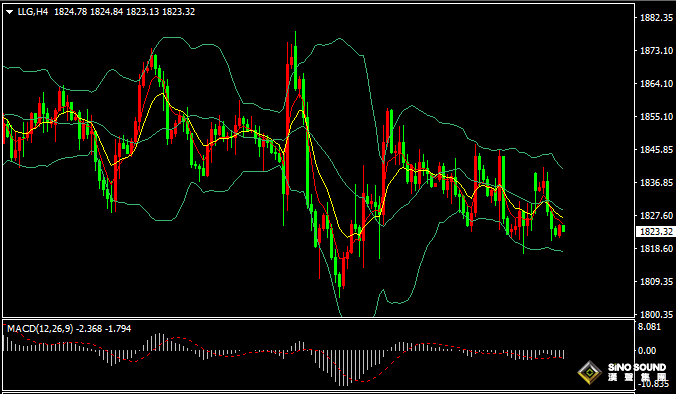Screen dimensions: 676x394
Task: Click the deepest MACD histogram bar
Action: coord(344,368)
